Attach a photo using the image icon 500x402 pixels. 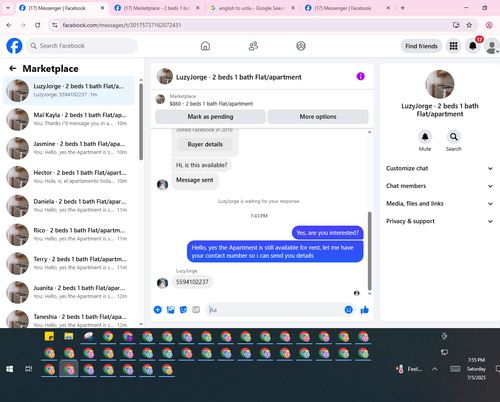click(x=171, y=310)
